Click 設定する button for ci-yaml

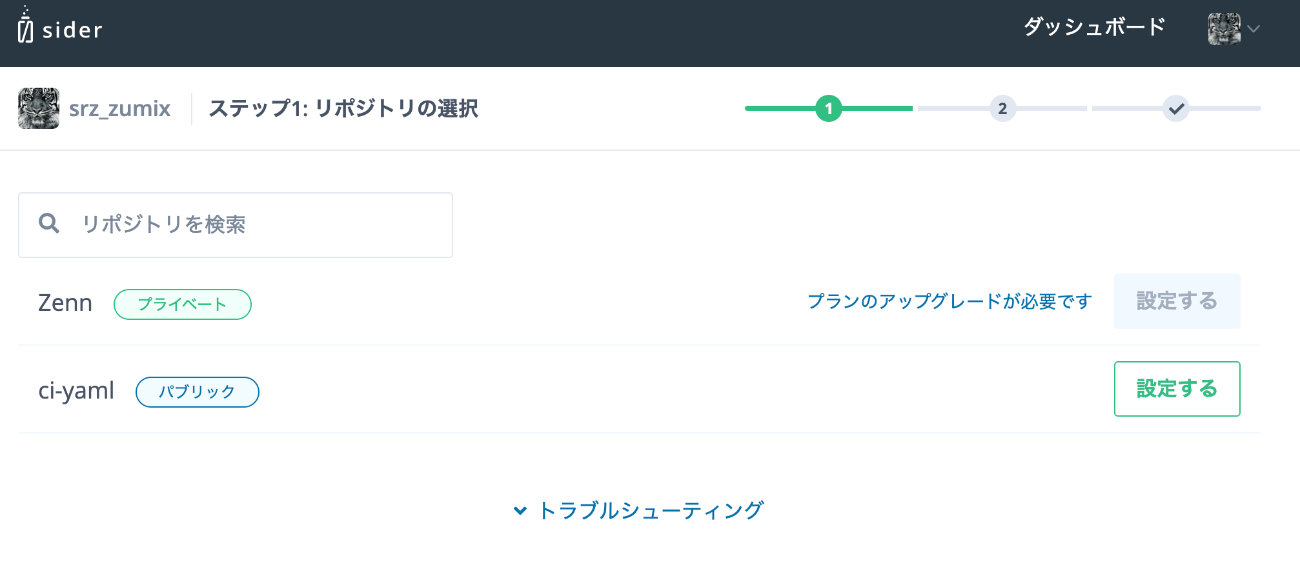pos(1177,389)
